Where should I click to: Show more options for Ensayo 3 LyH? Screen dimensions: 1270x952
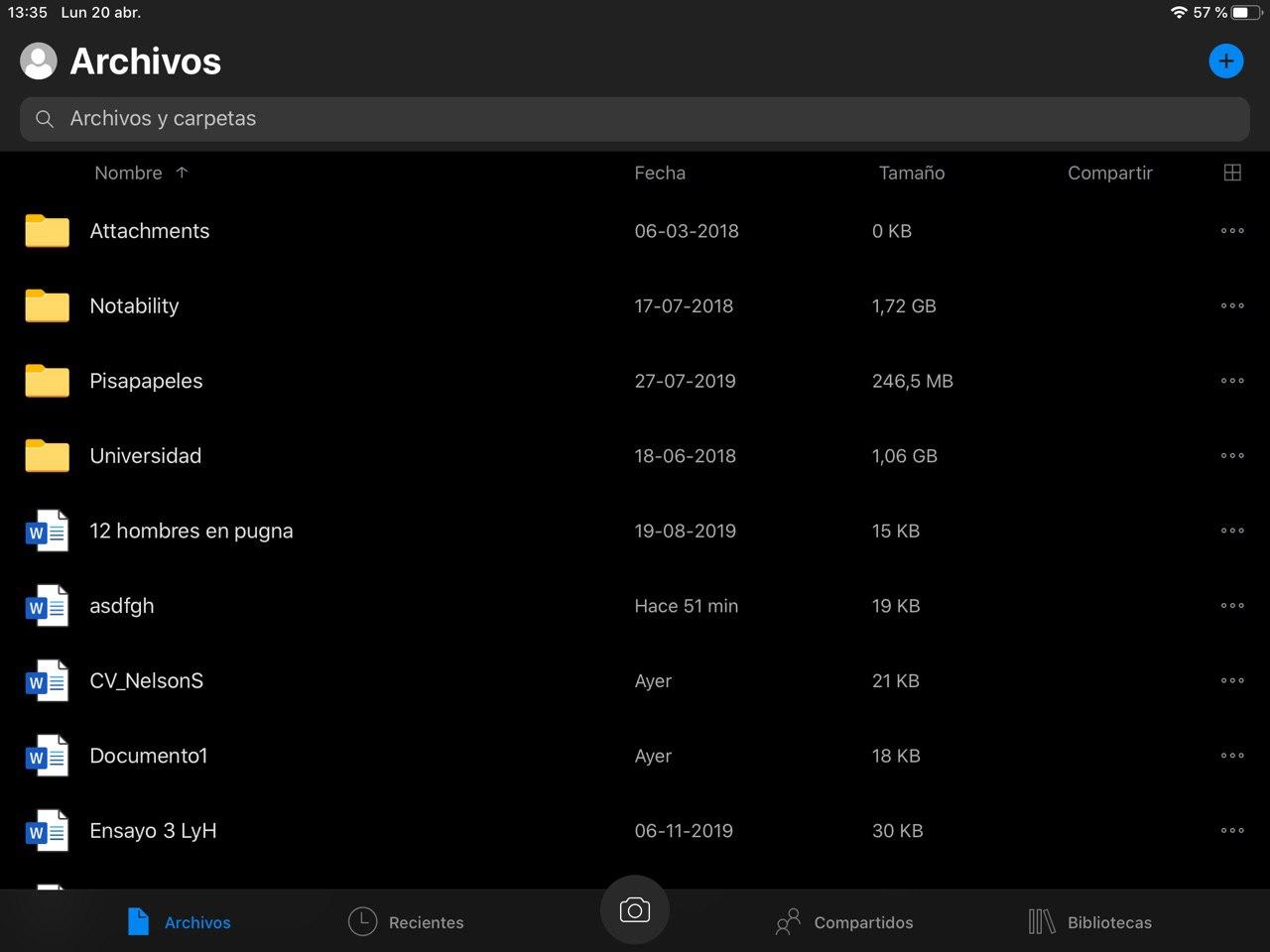coord(1232,831)
